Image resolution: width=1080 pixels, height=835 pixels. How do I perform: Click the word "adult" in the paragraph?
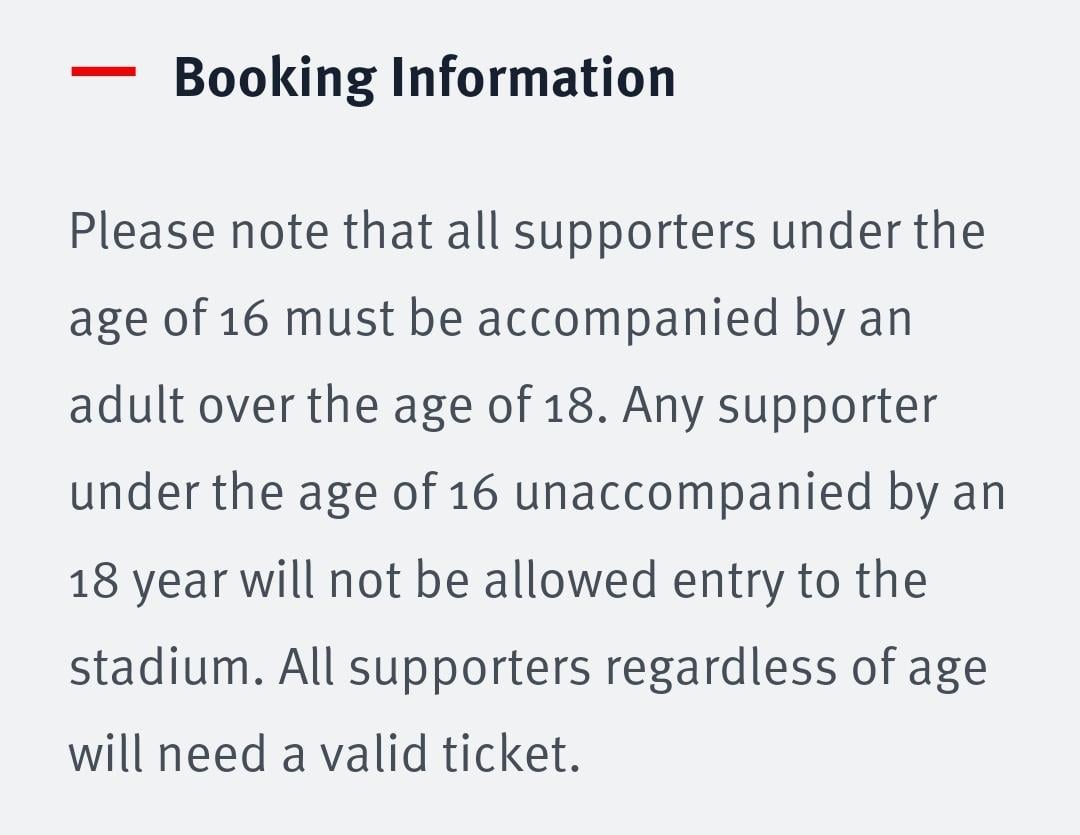coord(126,406)
